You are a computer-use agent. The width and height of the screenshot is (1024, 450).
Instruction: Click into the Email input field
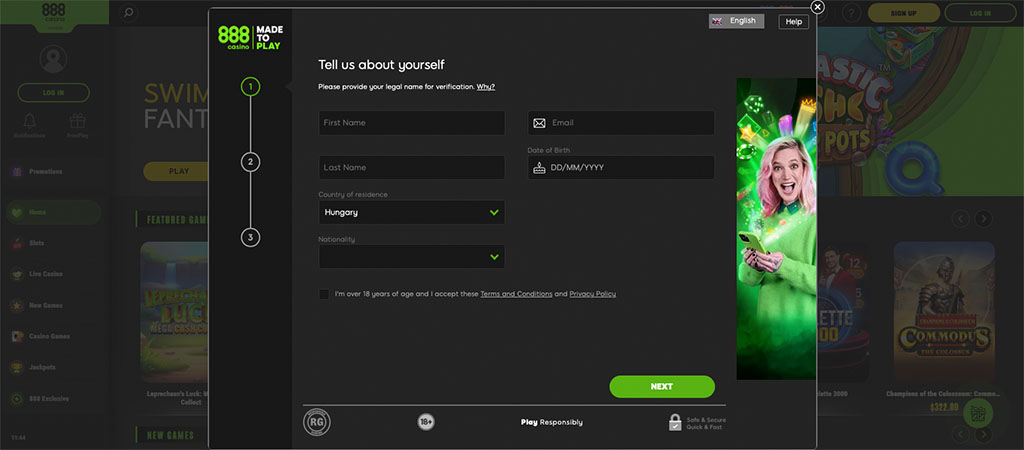click(x=630, y=123)
